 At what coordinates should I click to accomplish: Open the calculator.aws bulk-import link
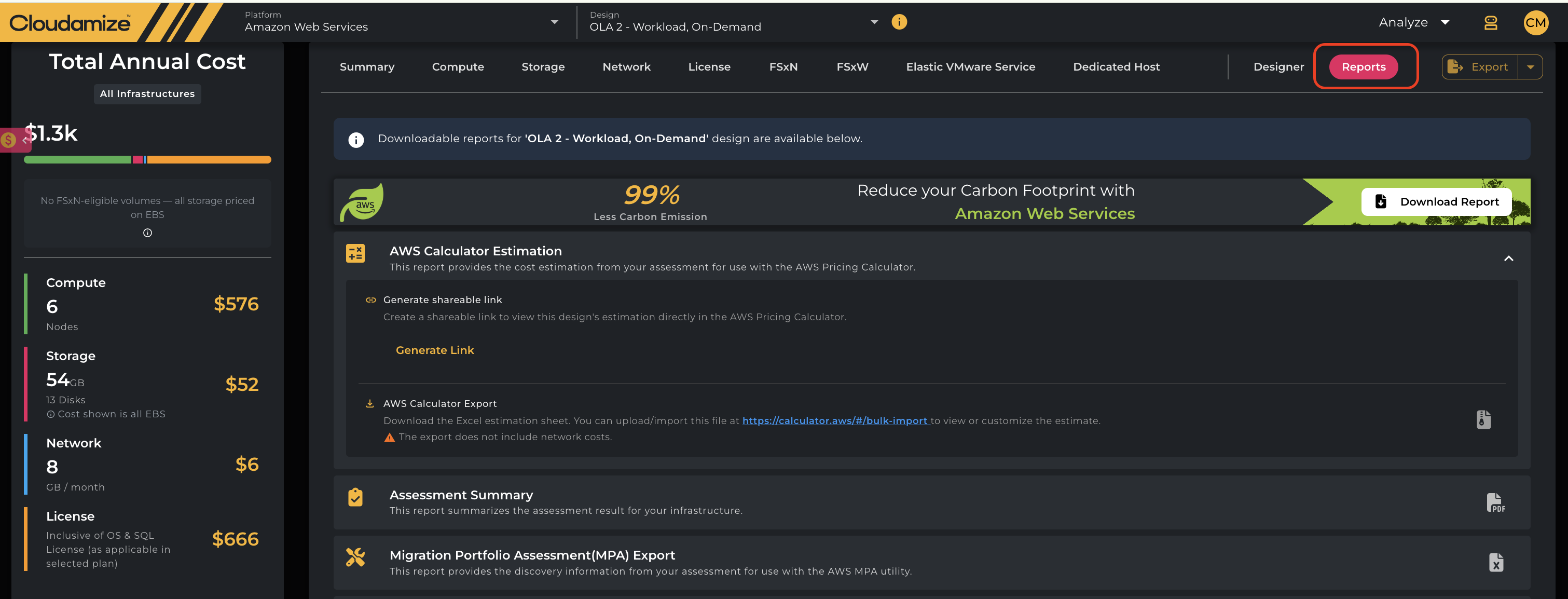[x=835, y=420]
